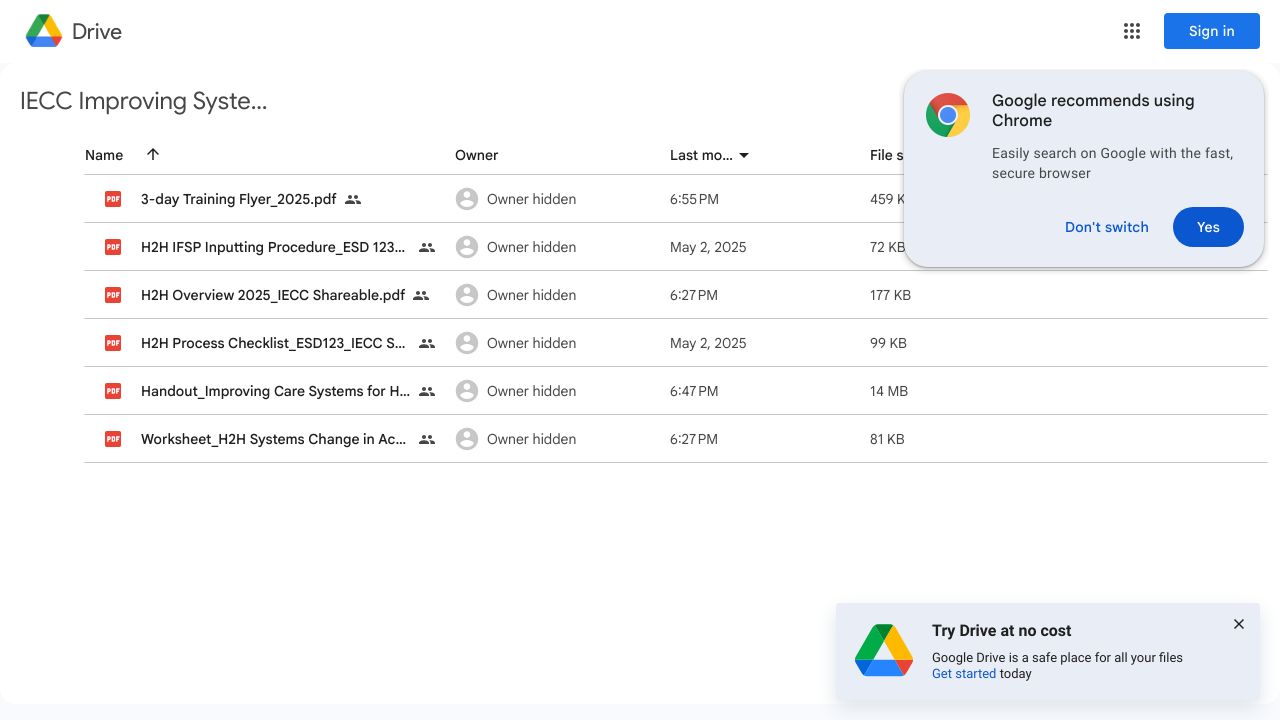Click Don't switch in the Chrome popup
The width and height of the screenshot is (1280, 720).
click(1106, 227)
